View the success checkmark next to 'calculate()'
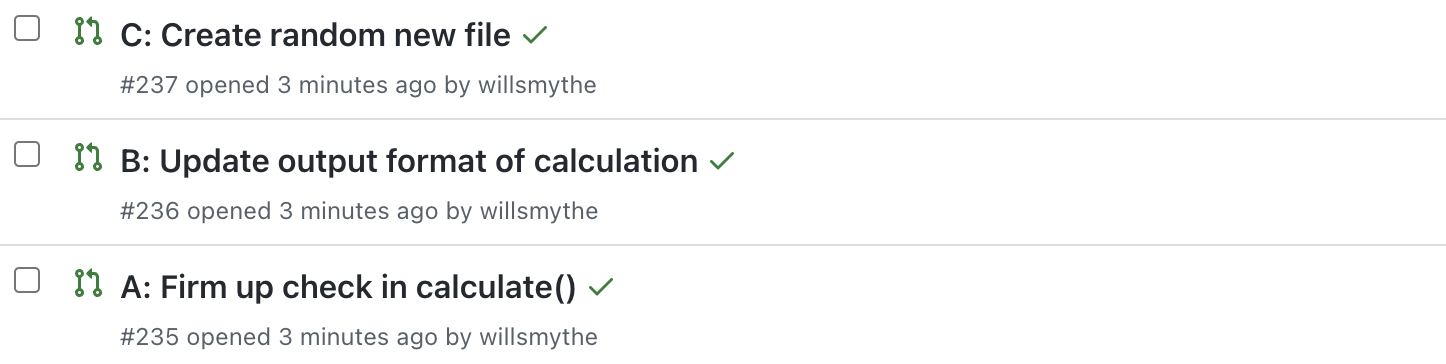This screenshot has height=364, width=1446. click(x=600, y=288)
